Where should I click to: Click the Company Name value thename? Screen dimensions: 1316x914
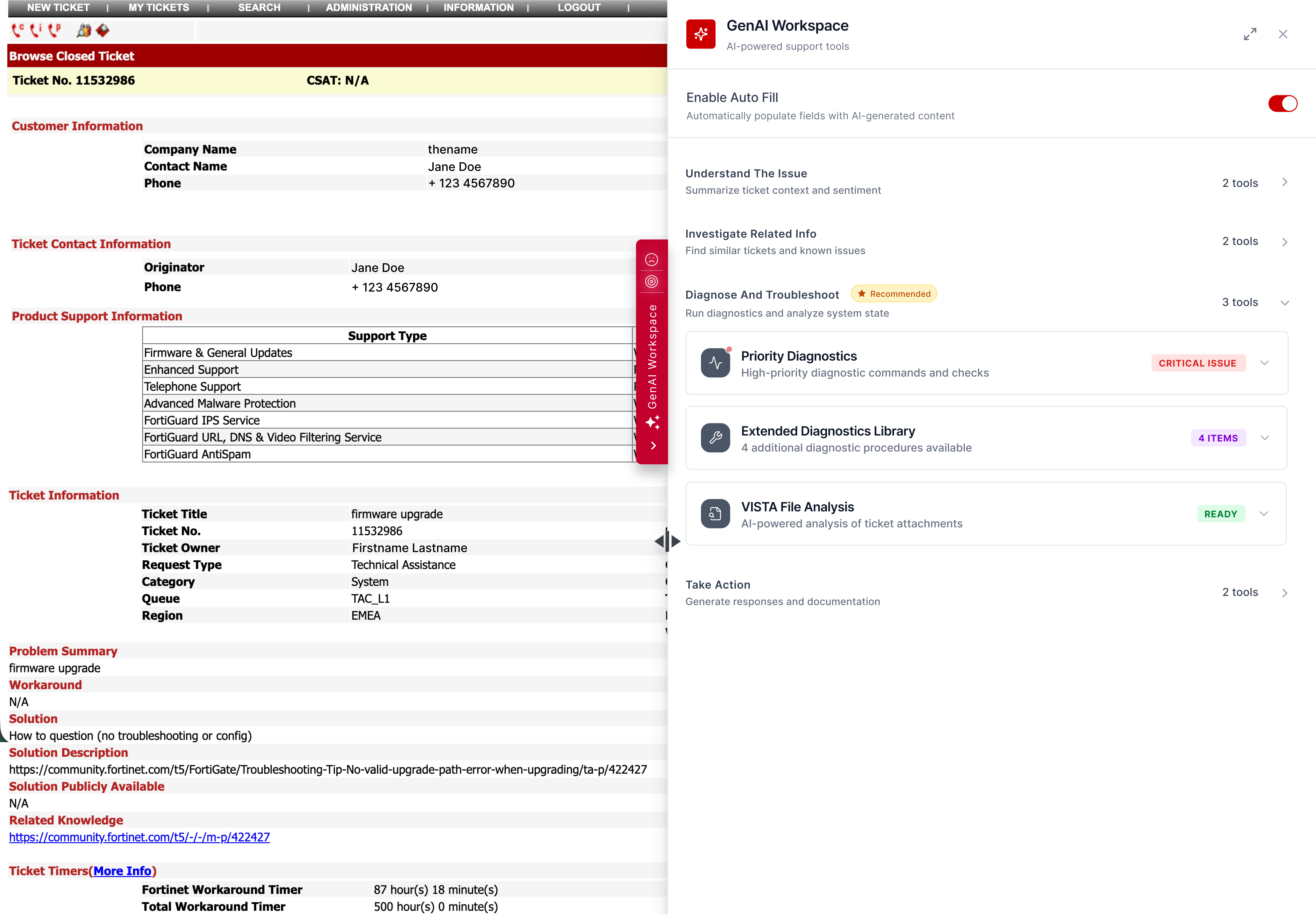[452, 149]
